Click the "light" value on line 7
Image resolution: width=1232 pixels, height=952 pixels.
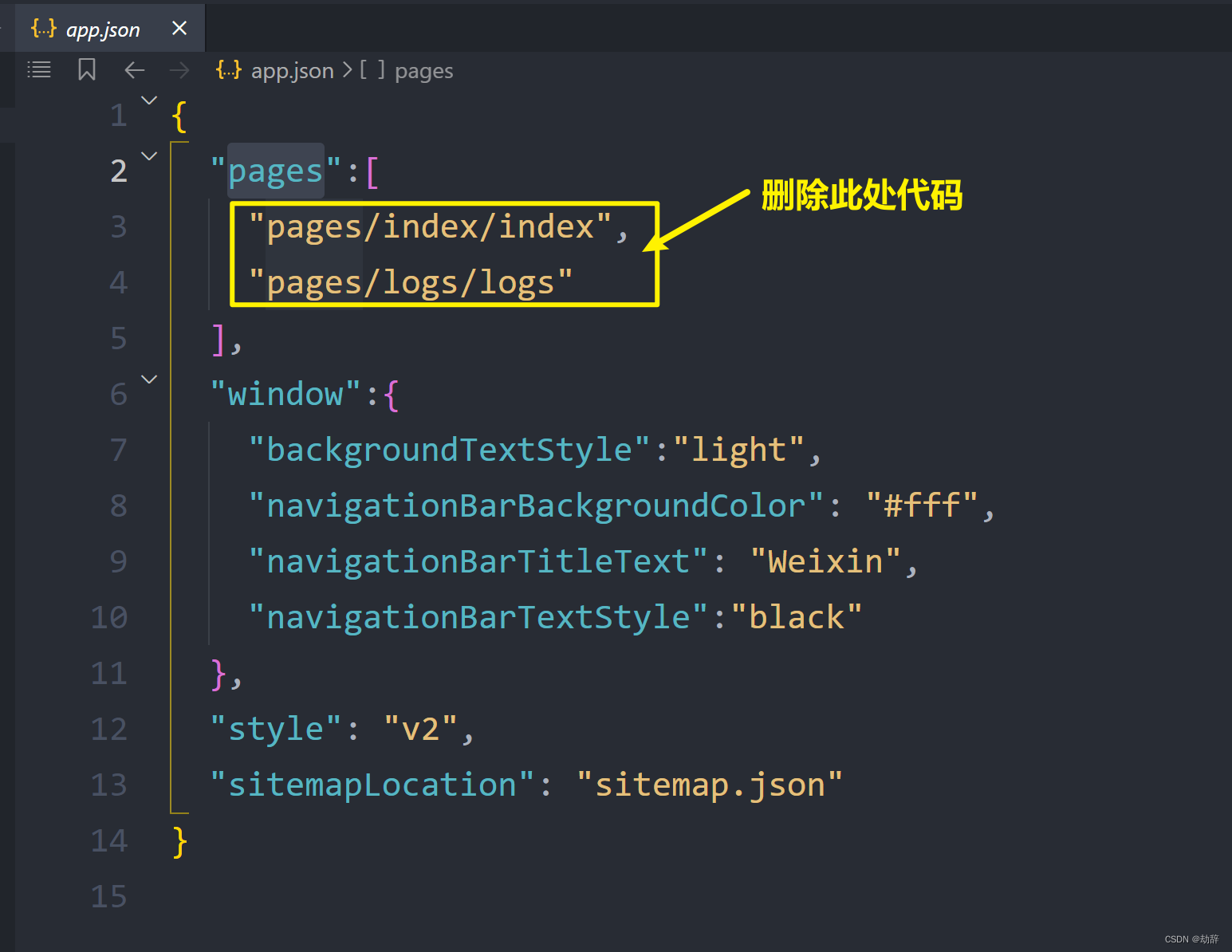pos(738,450)
